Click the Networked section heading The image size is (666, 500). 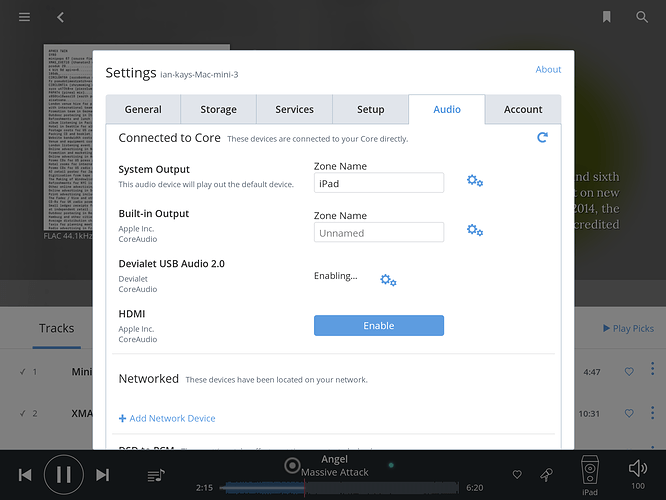pyautogui.click(x=149, y=379)
